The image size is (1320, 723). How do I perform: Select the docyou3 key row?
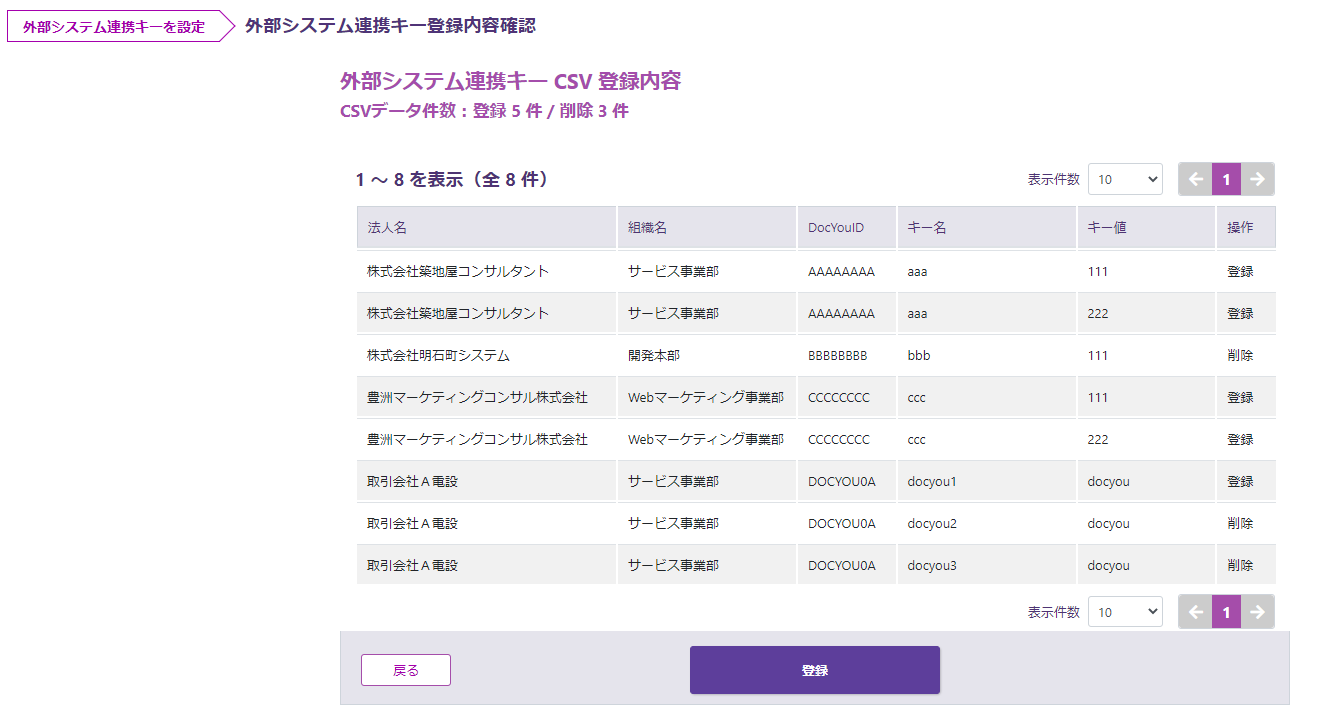click(x=932, y=565)
